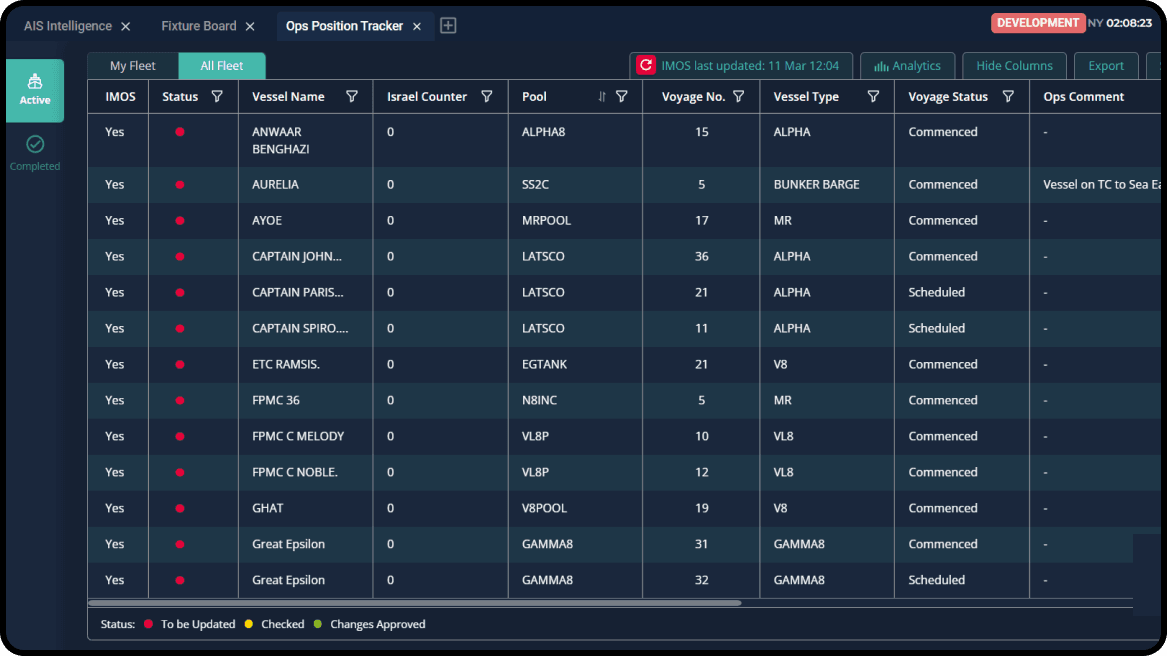Click the red IMOS refresh icon
Screen dimensions: 1167x656
pos(645,66)
